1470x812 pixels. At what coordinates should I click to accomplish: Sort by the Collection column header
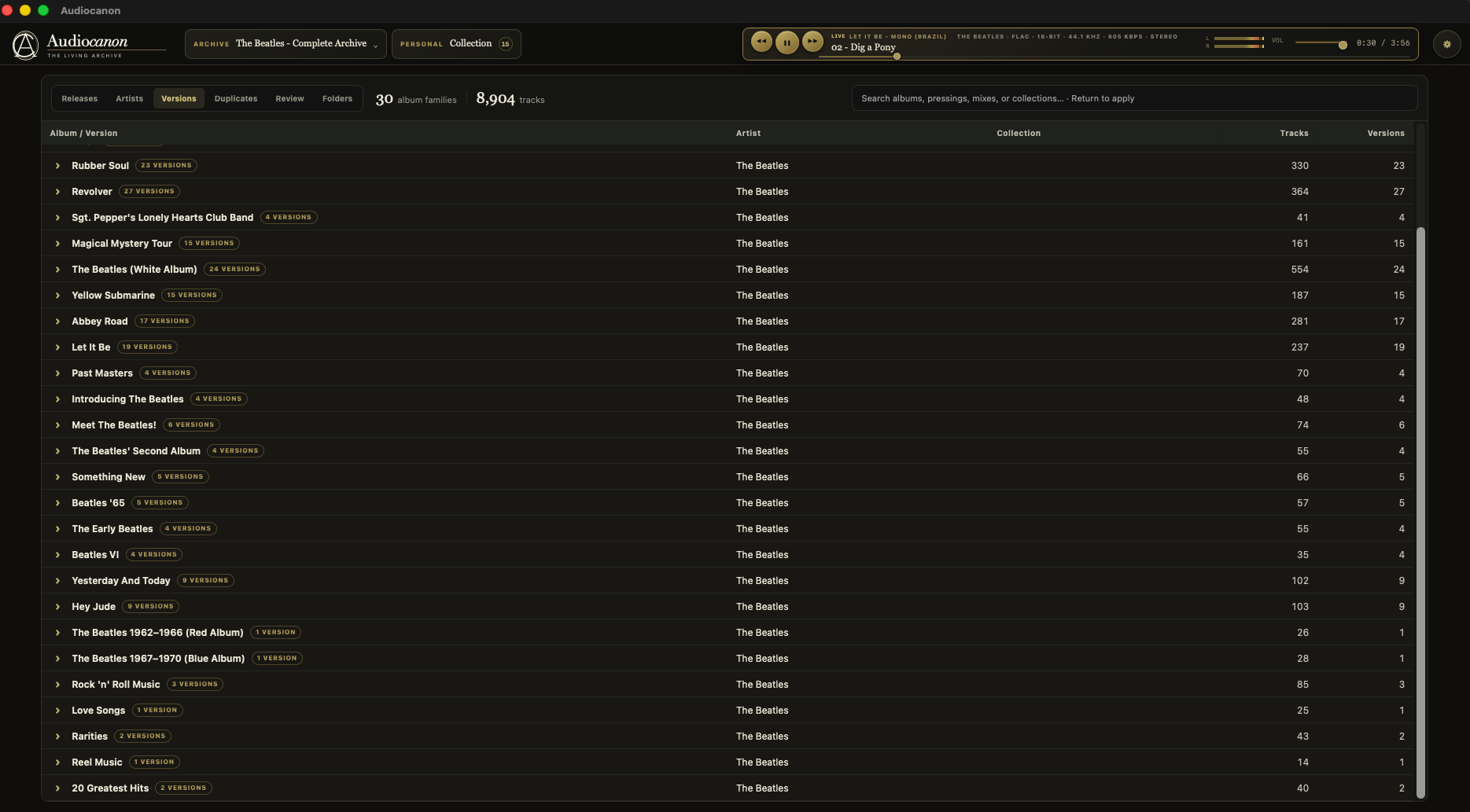[x=1019, y=134]
